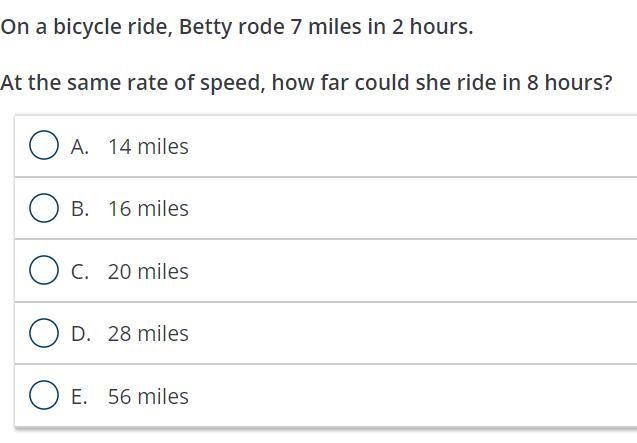The height and width of the screenshot is (443, 637).
Task: Select the radio button for option D
Action: 44,333
